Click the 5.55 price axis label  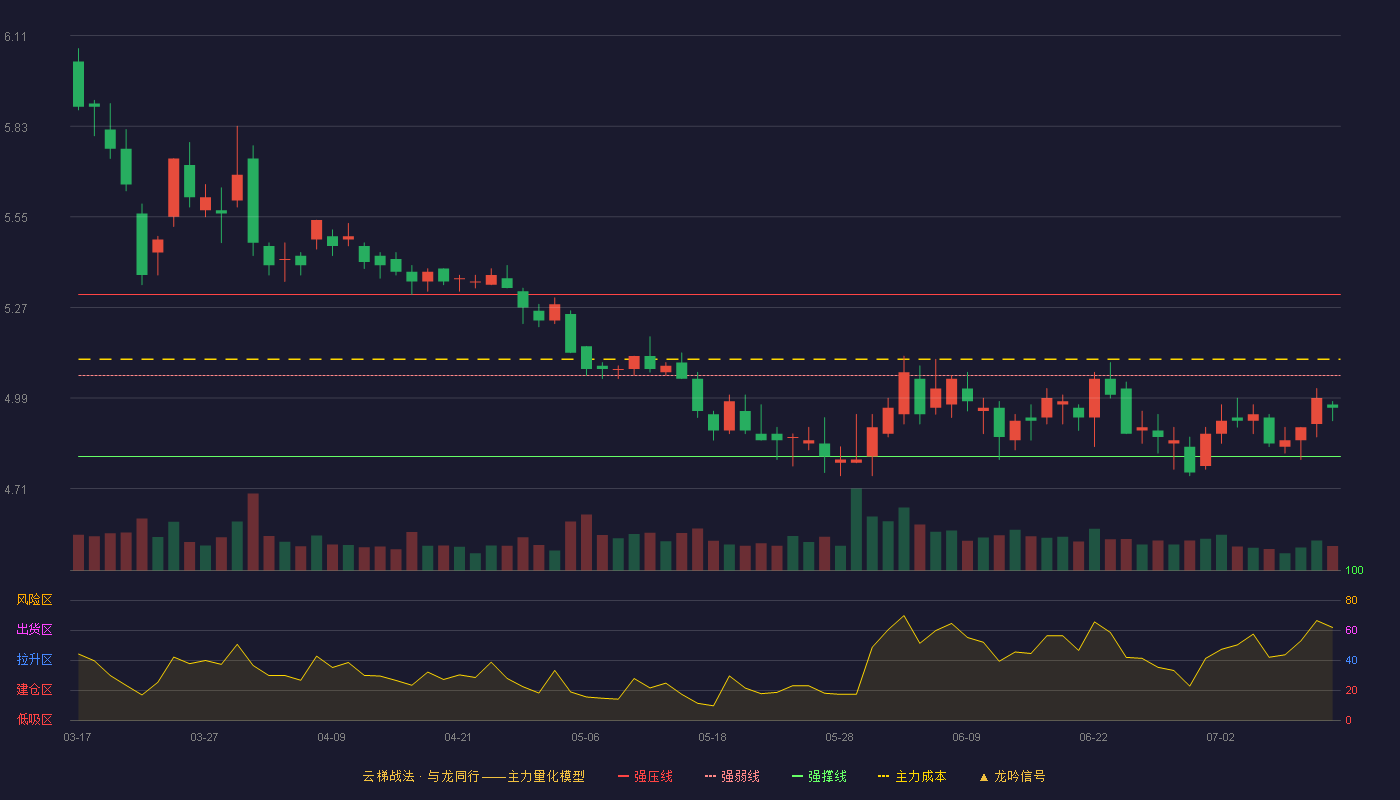click(x=15, y=218)
